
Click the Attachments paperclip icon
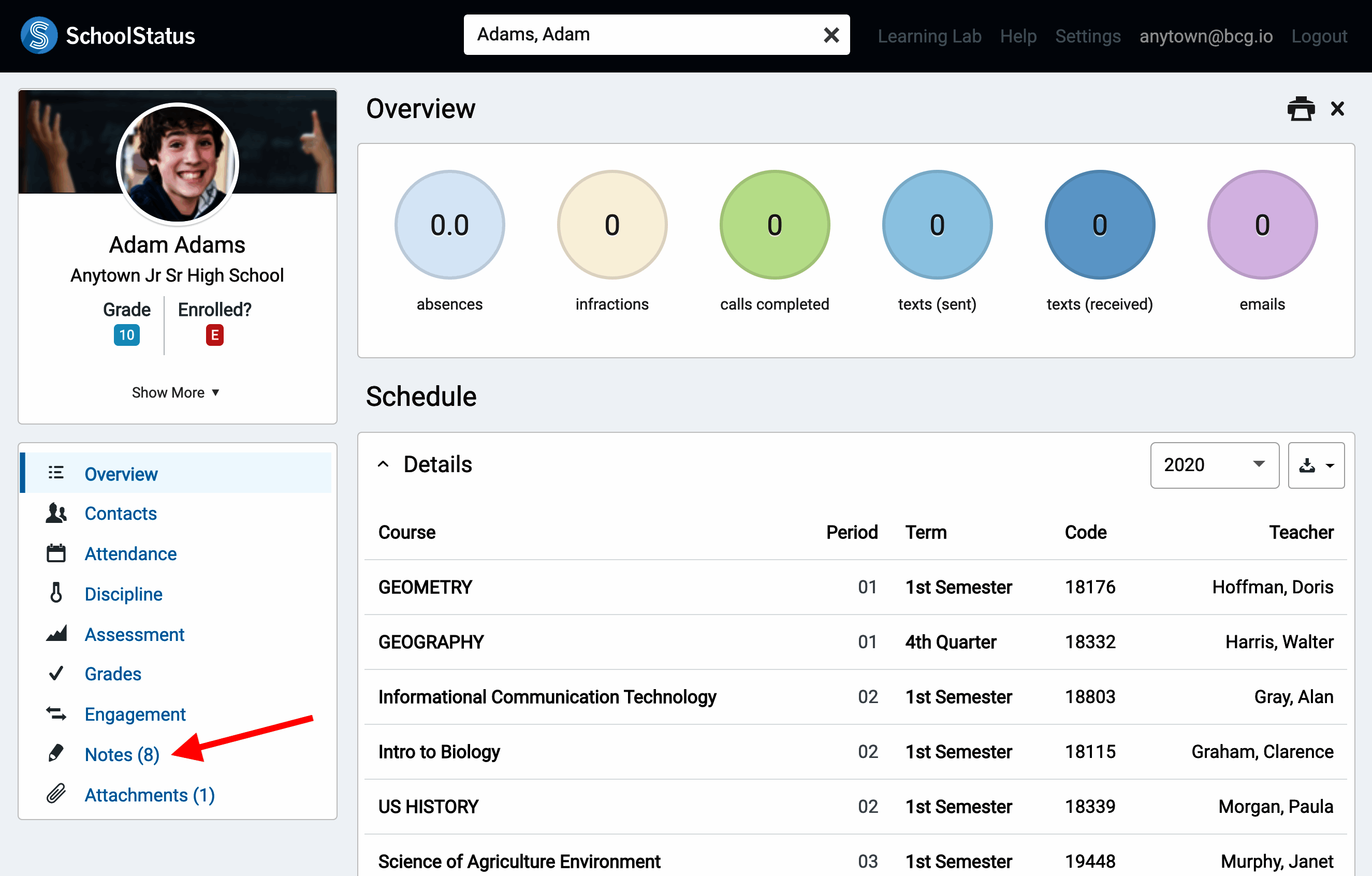pyautogui.click(x=56, y=794)
